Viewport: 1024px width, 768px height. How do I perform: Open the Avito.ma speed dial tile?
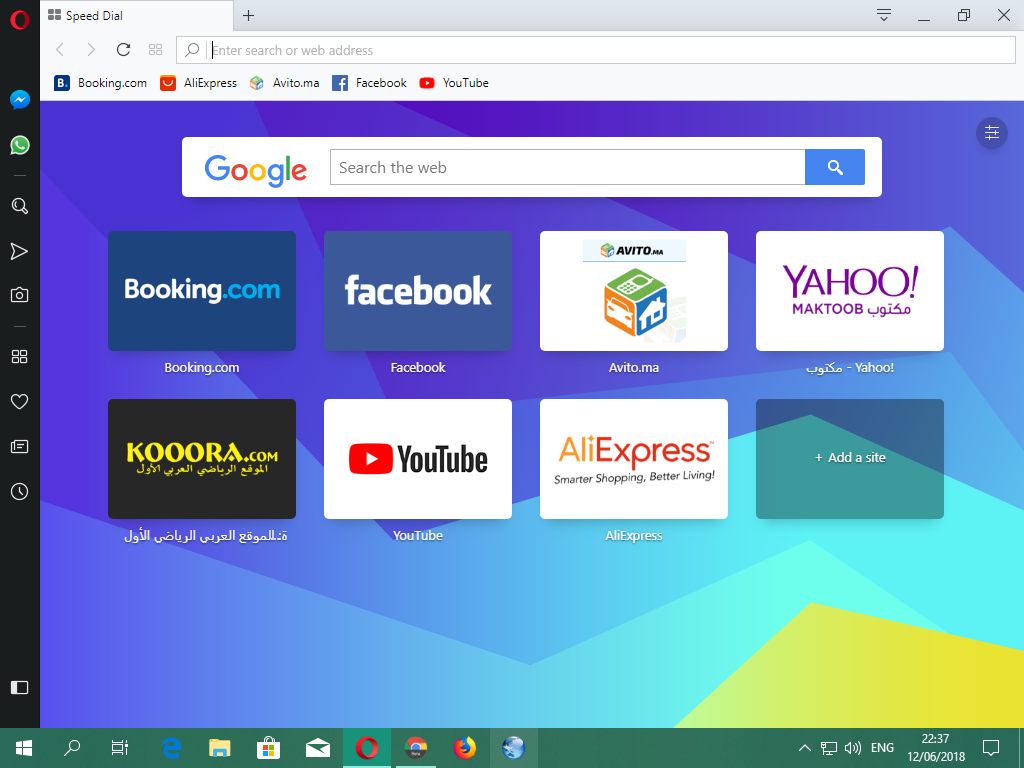pyautogui.click(x=634, y=291)
